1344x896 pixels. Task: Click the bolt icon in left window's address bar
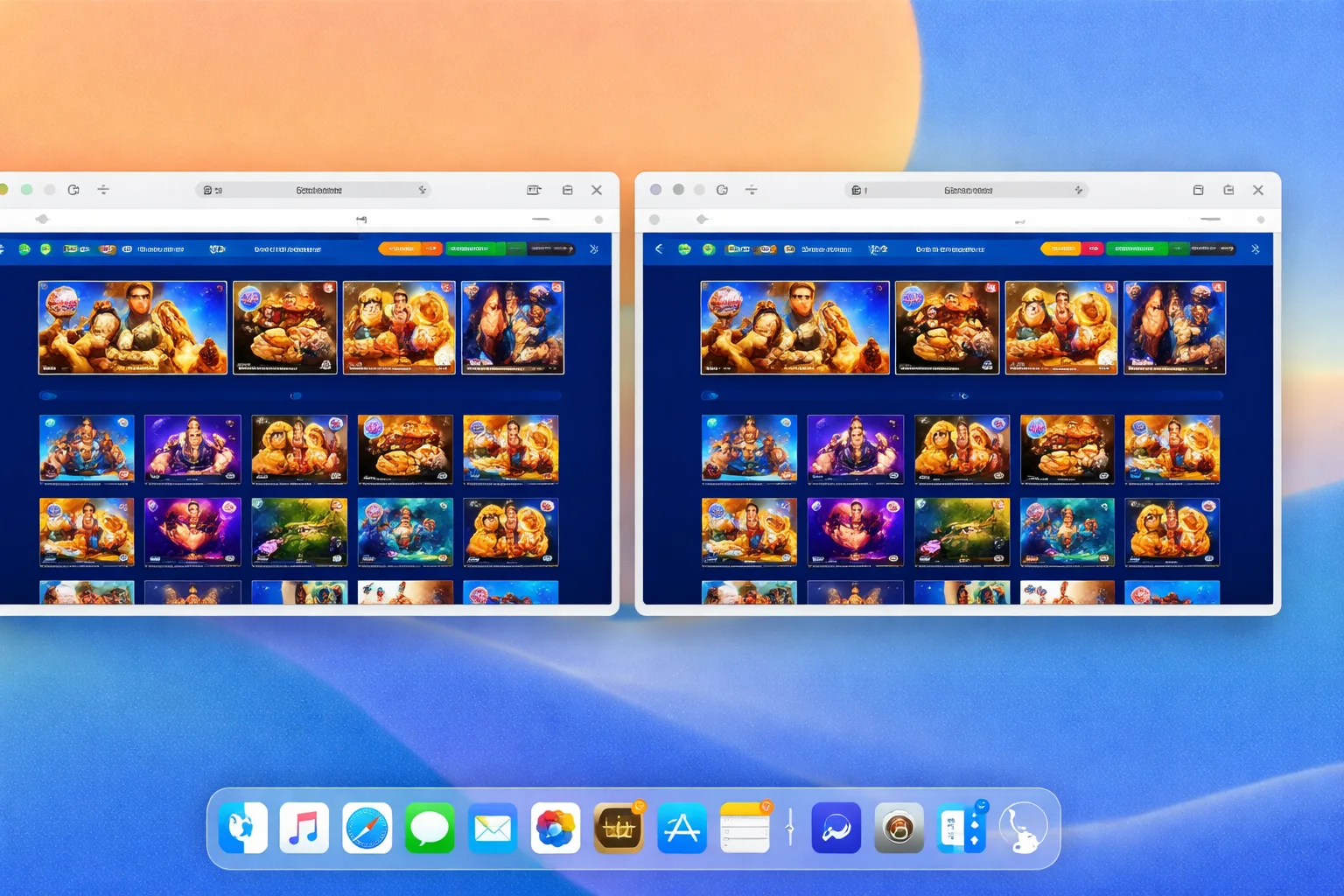[422, 190]
